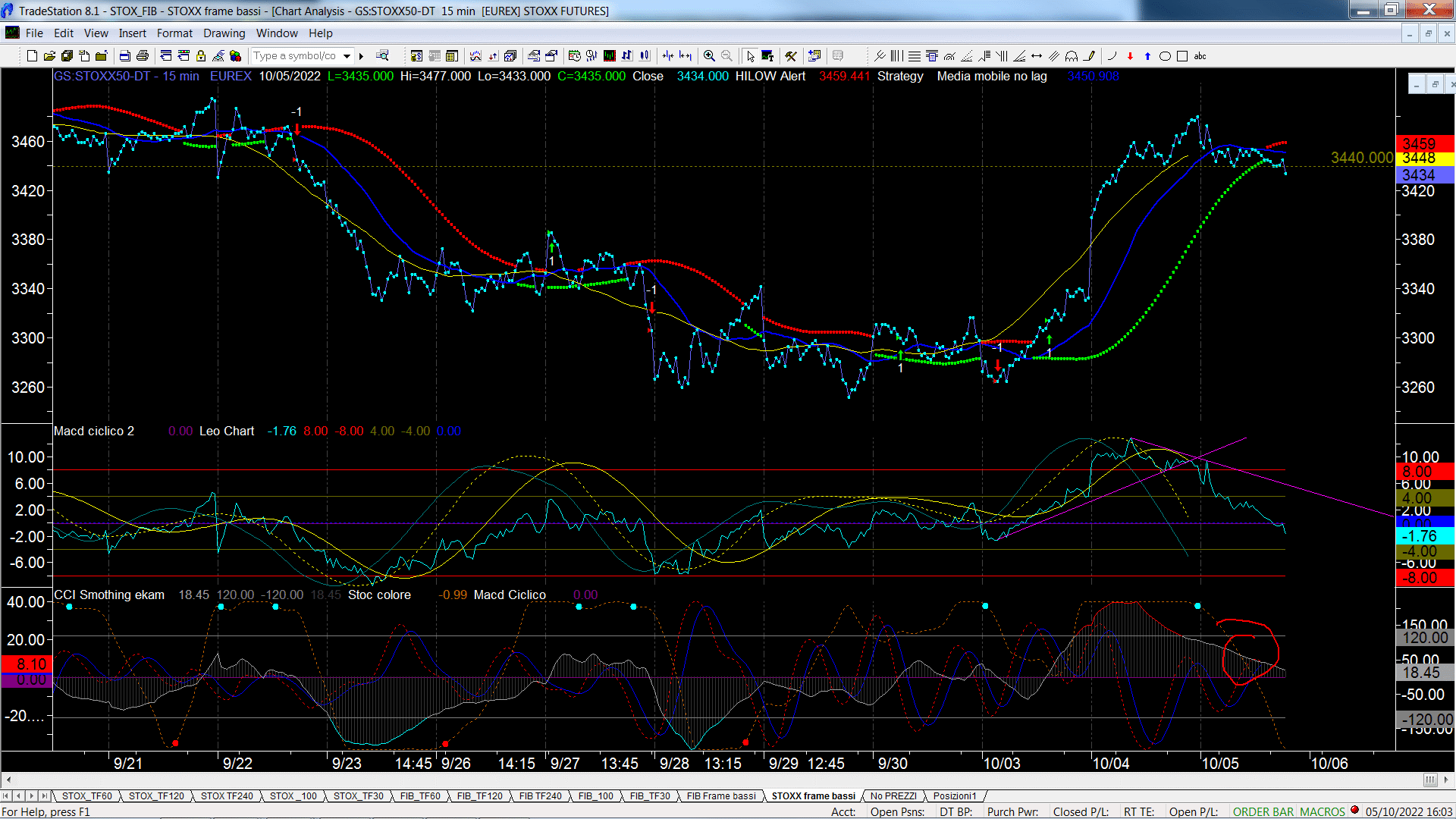Viewport: 1456px width, 819px height.
Task: Select the cycle arcs drawing tool
Action: [x=1072, y=56]
